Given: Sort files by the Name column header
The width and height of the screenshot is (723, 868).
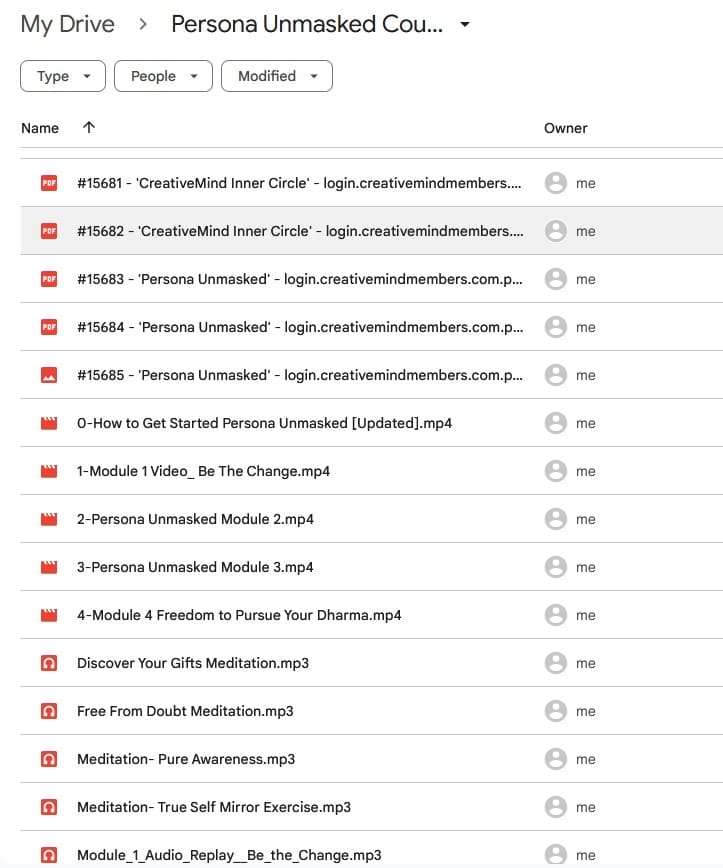Looking at the screenshot, I should coord(40,128).
